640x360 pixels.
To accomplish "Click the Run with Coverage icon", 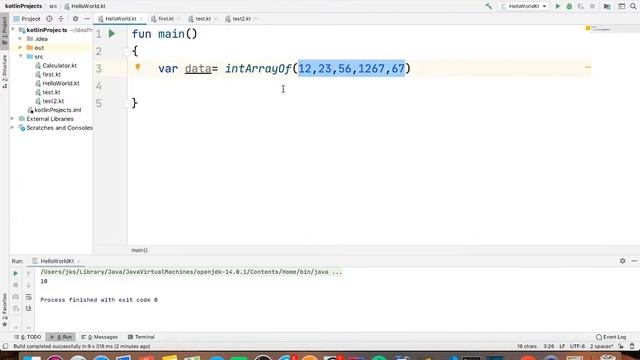I will click(580, 6).
